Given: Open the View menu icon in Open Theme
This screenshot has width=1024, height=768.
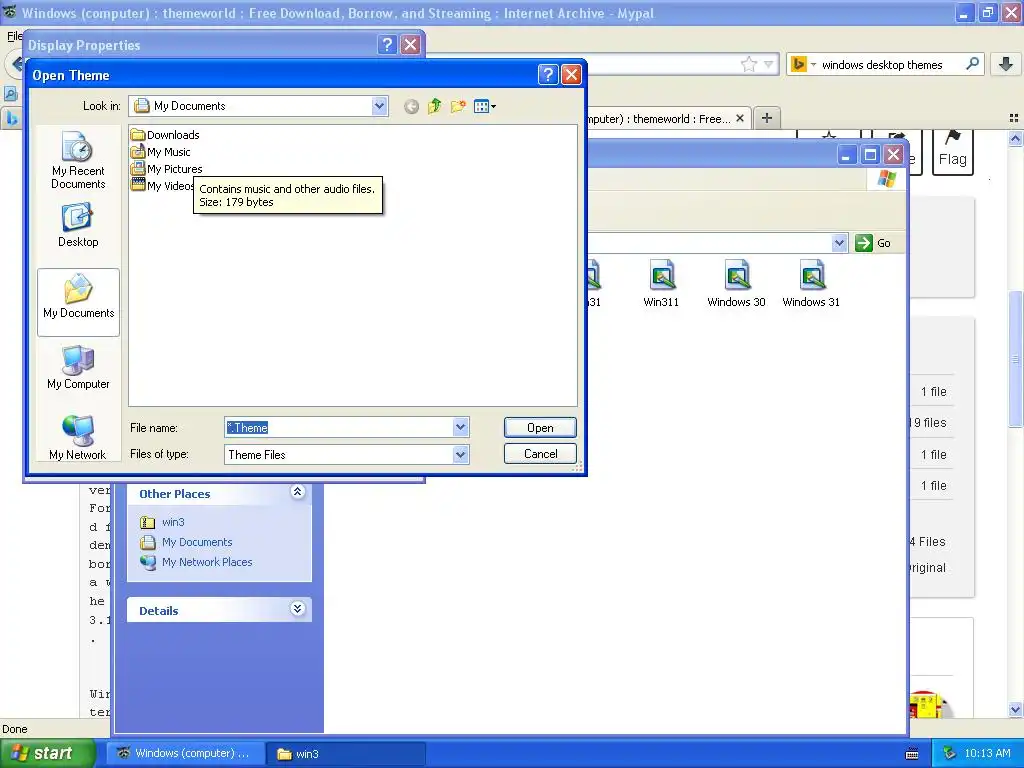Looking at the screenshot, I should pos(485,106).
